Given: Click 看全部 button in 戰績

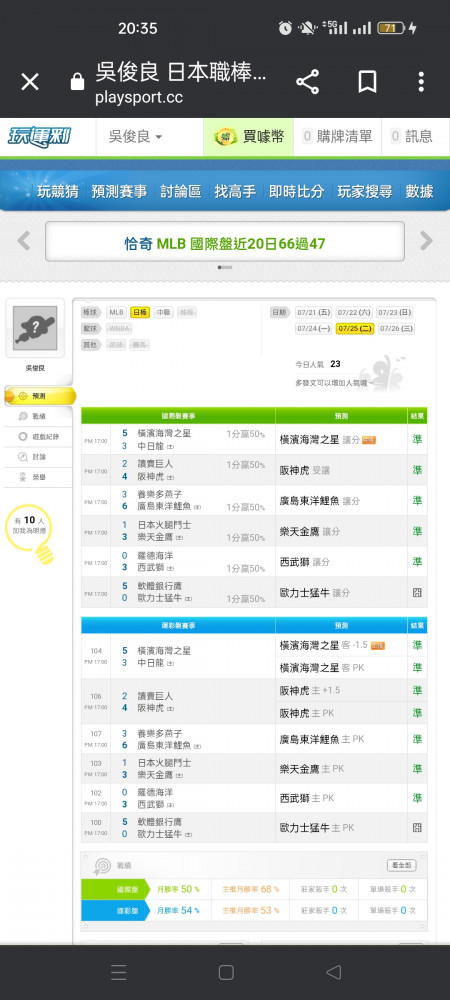Looking at the screenshot, I should (402, 865).
